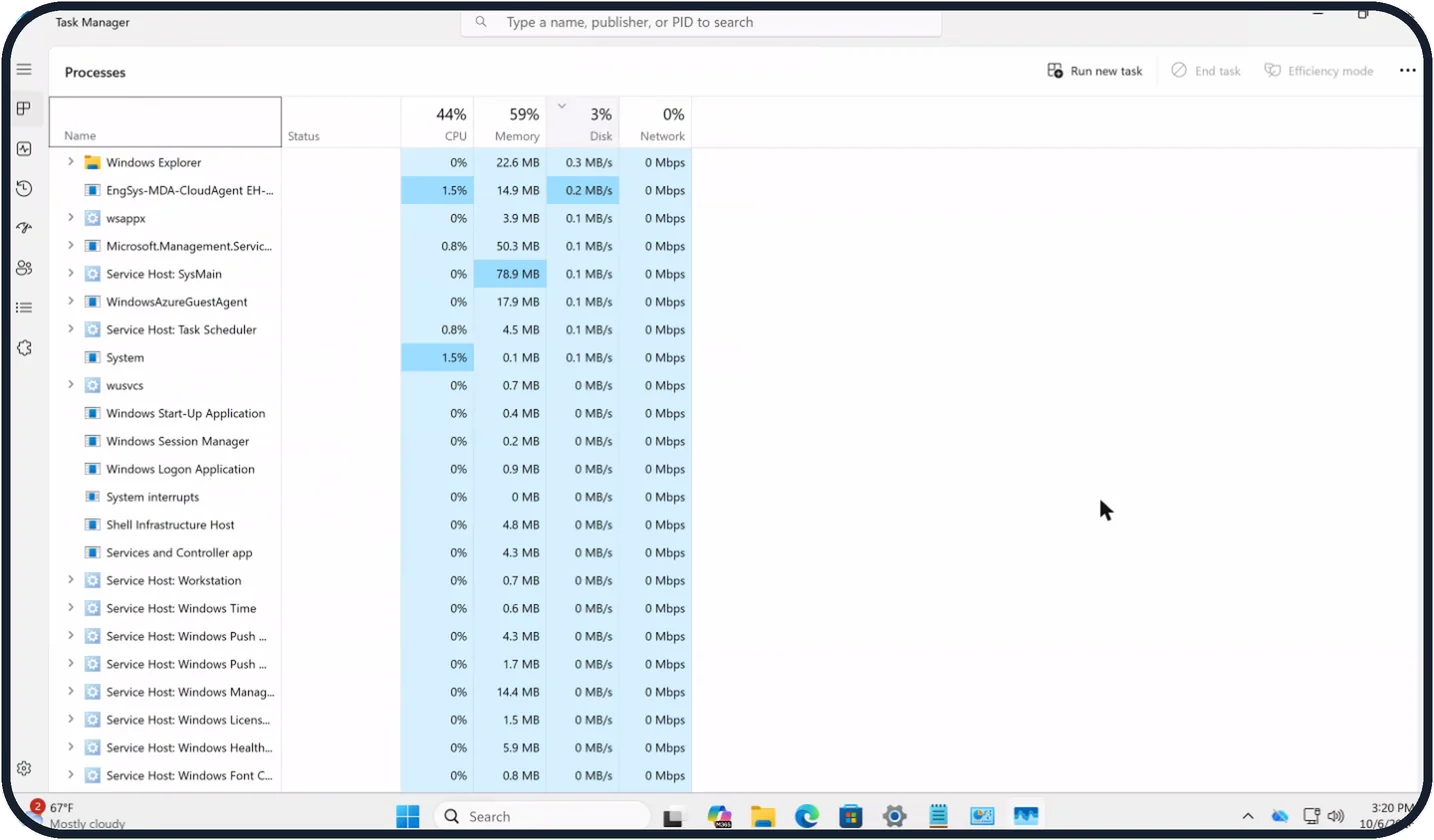Open Settings app from taskbar
1434x840 pixels.
[x=895, y=816]
